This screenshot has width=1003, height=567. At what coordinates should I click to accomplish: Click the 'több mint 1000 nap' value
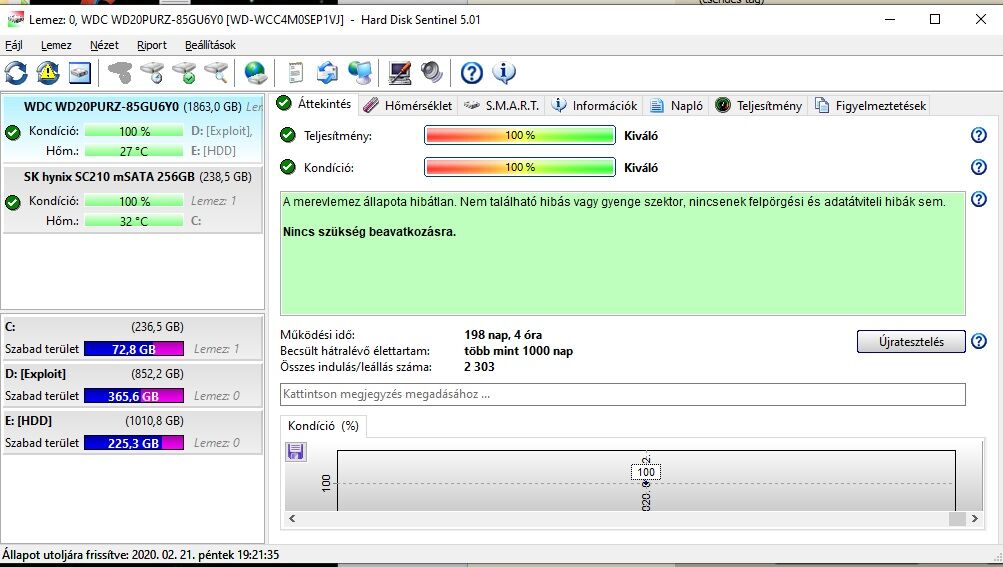[x=518, y=351]
